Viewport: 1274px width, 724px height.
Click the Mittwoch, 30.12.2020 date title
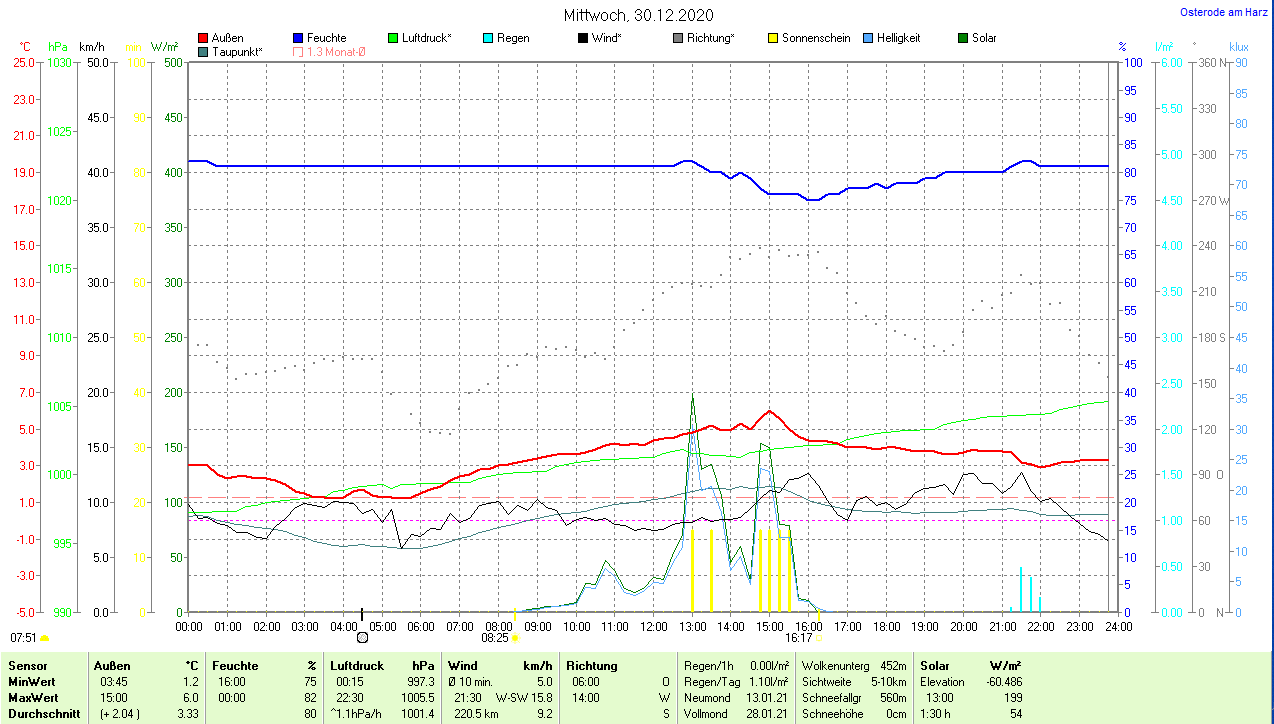(x=639, y=16)
